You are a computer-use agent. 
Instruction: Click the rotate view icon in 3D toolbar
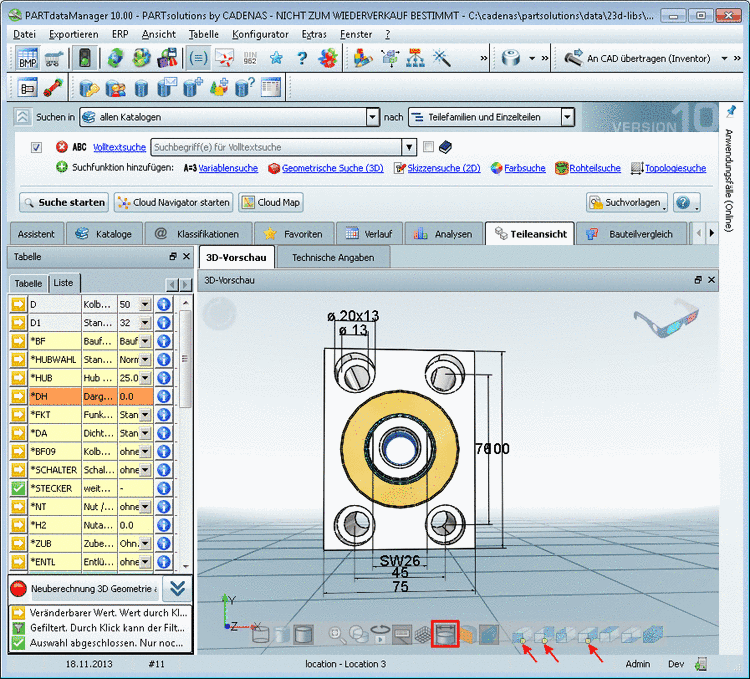(x=380, y=633)
